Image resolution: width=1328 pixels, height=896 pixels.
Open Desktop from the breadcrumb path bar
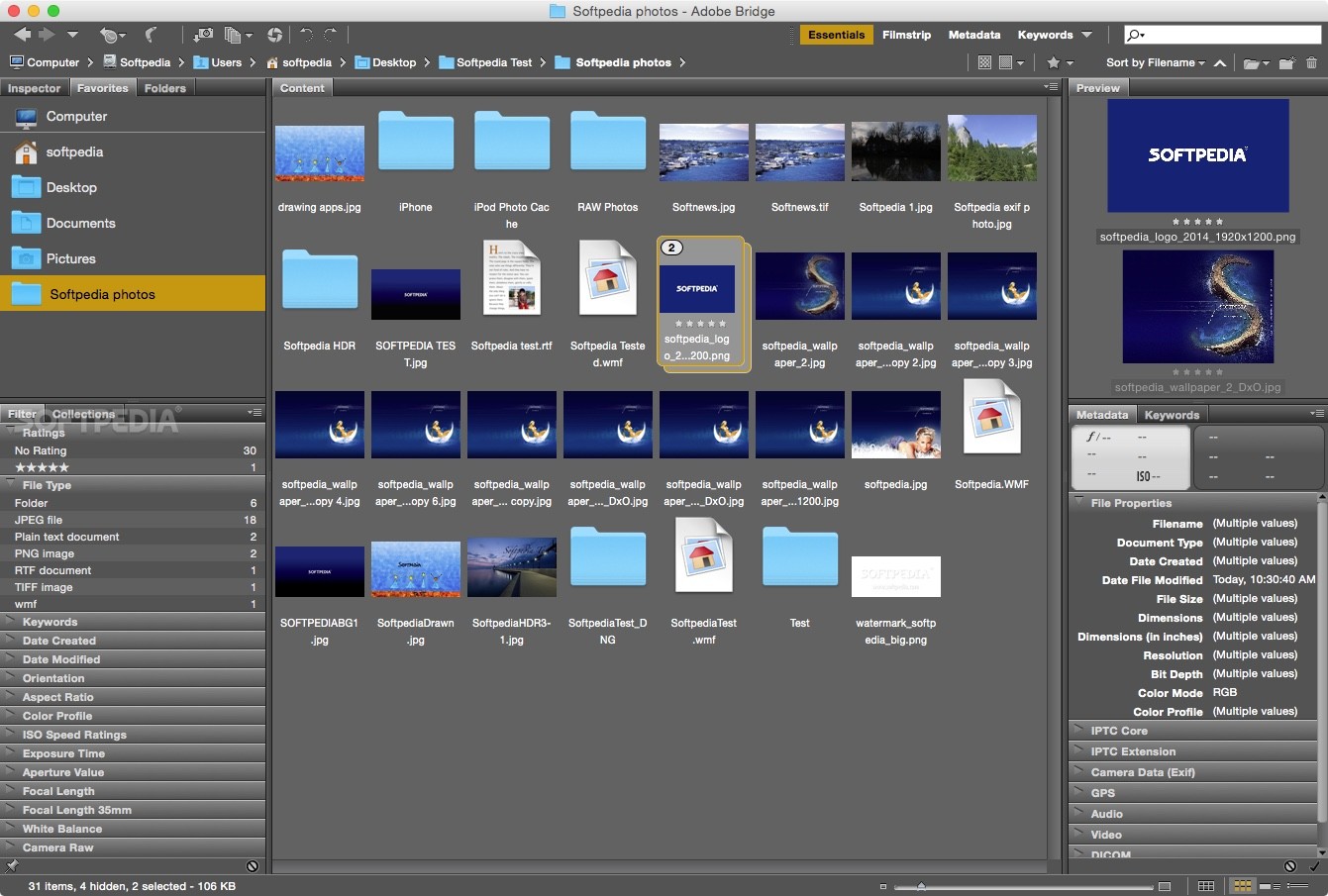(394, 61)
